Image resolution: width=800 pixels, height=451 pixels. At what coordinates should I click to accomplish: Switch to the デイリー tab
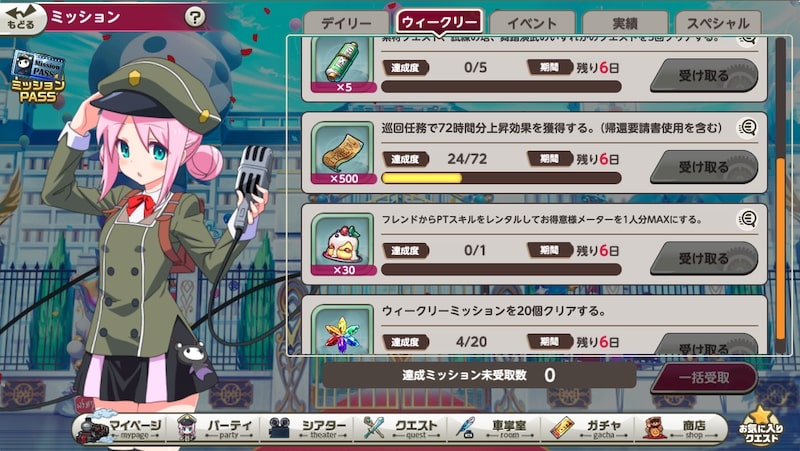coord(346,23)
